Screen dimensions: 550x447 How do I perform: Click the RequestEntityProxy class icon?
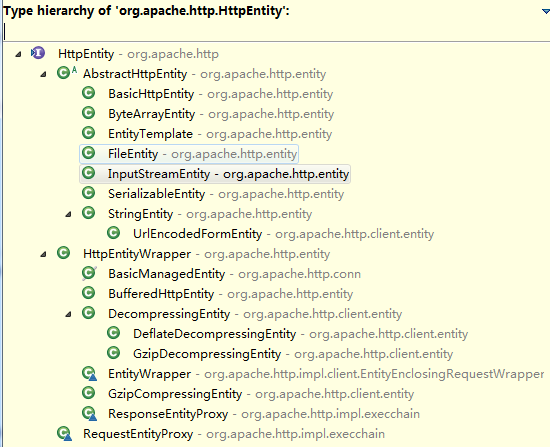pos(65,434)
